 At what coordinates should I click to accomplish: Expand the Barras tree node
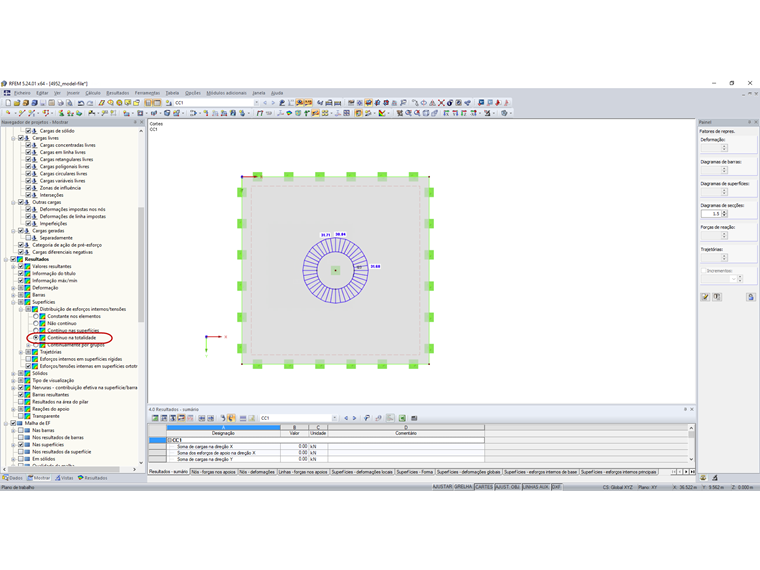[14, 295]
